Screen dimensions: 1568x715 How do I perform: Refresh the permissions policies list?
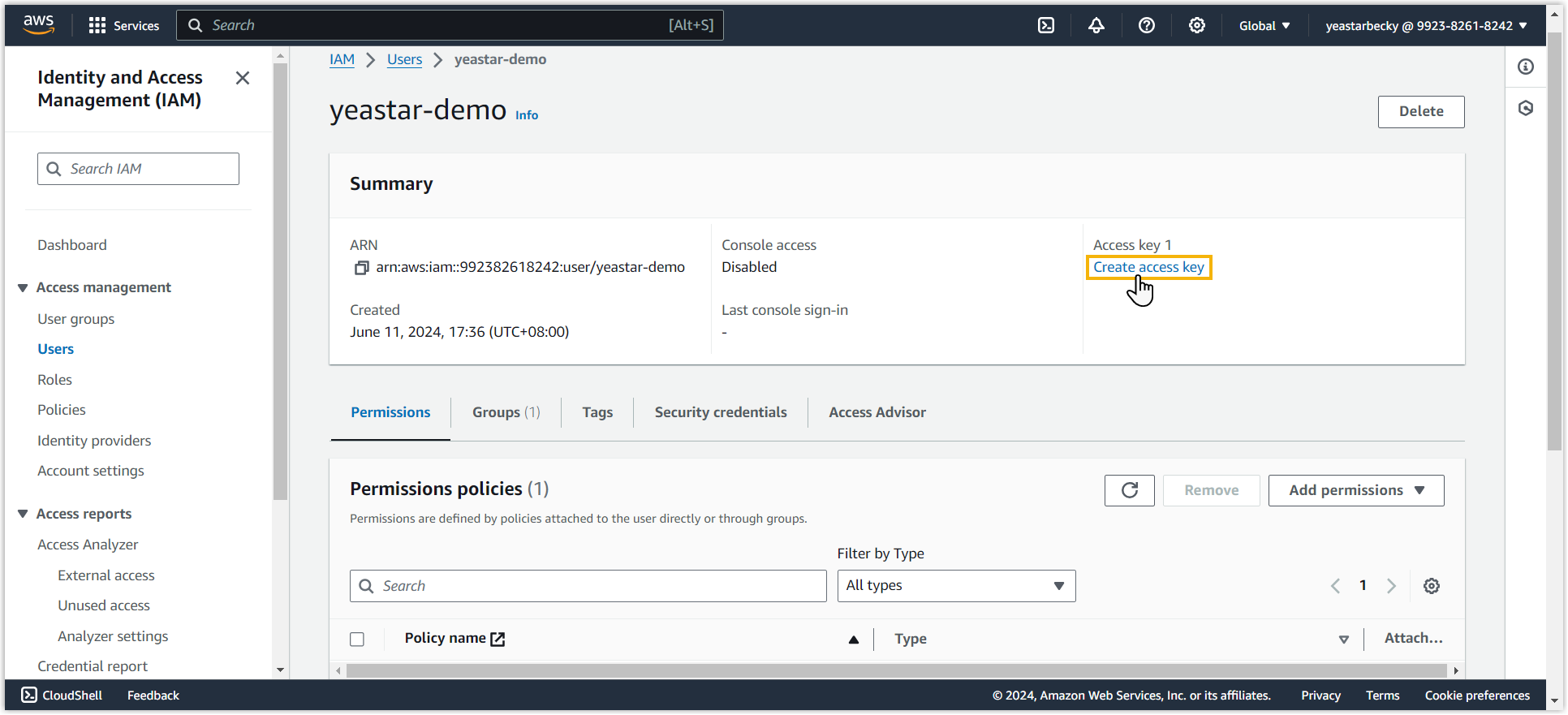[x=1129, y=490]
